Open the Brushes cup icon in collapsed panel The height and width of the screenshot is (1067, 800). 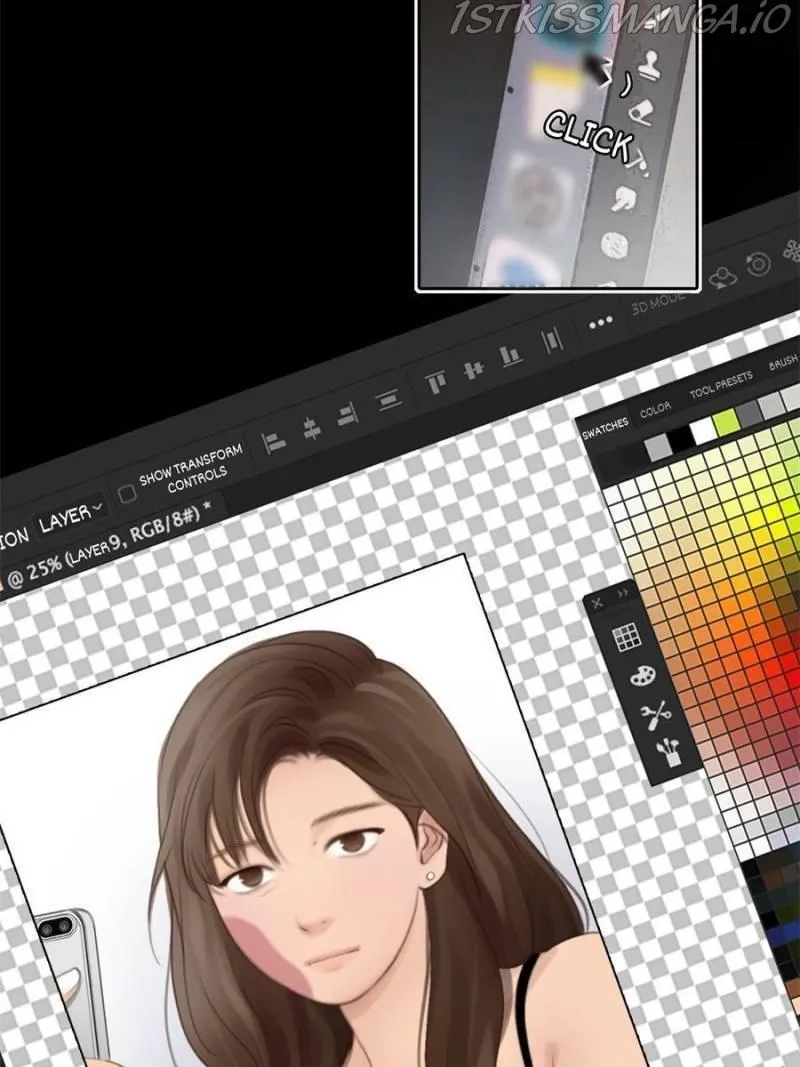point(669,753)
